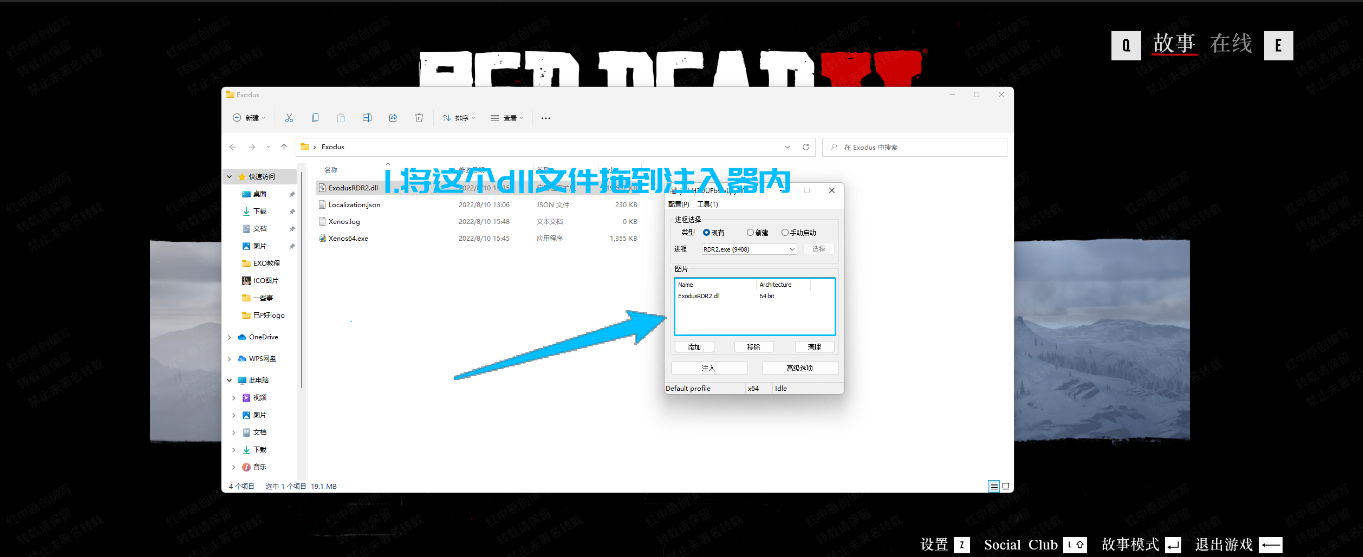Open the RDR2.exe (9408) process dropdown
This screenshot has height=557, width=1363.
749,249
